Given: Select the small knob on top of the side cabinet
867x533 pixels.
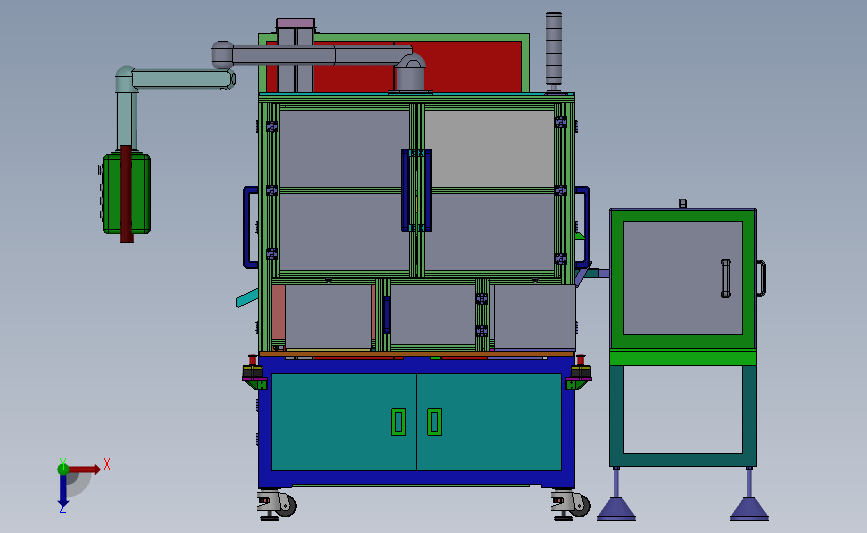Looking at the screenshot, I should [x=683, y=203].
